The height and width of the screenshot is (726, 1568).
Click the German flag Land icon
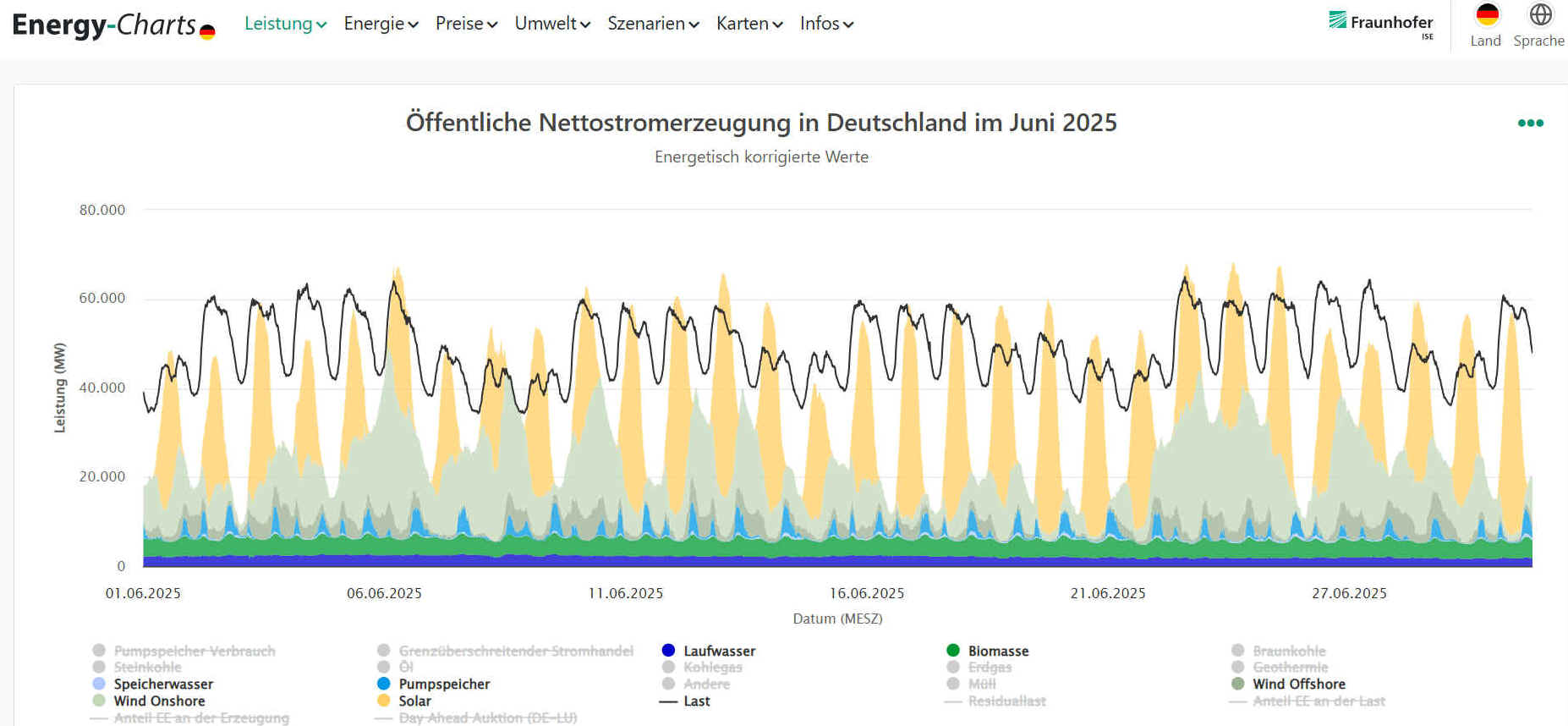point(1486,16)
